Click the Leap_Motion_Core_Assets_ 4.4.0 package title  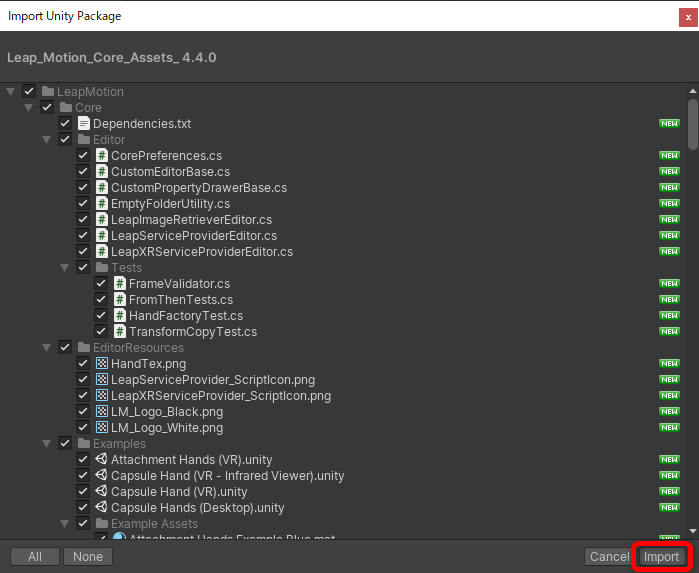point(111,58)
